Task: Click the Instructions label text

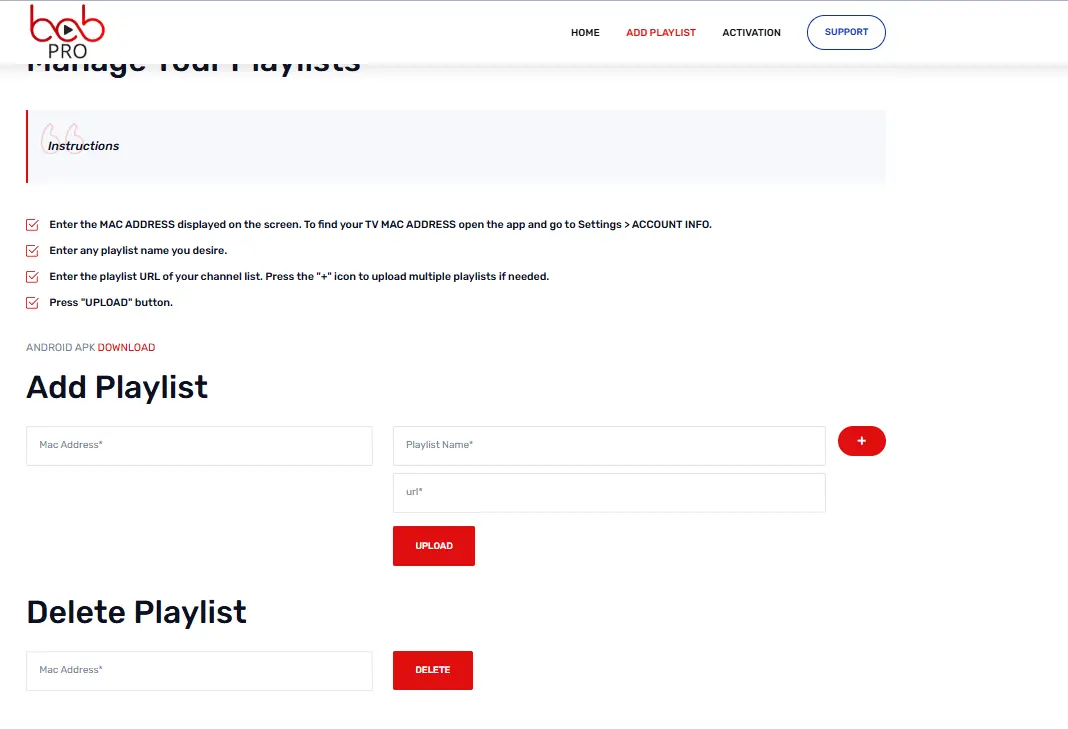Action: 84,146
